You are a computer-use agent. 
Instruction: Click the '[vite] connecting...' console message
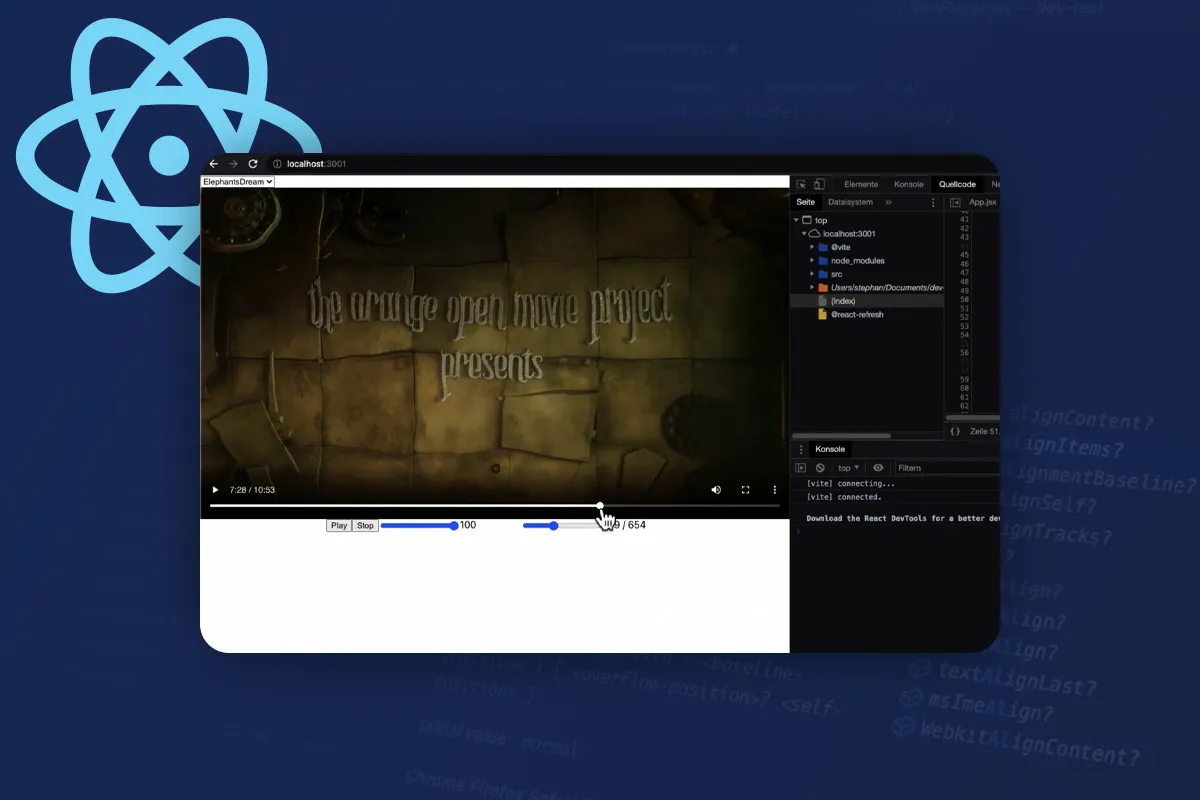click(851, 484)
